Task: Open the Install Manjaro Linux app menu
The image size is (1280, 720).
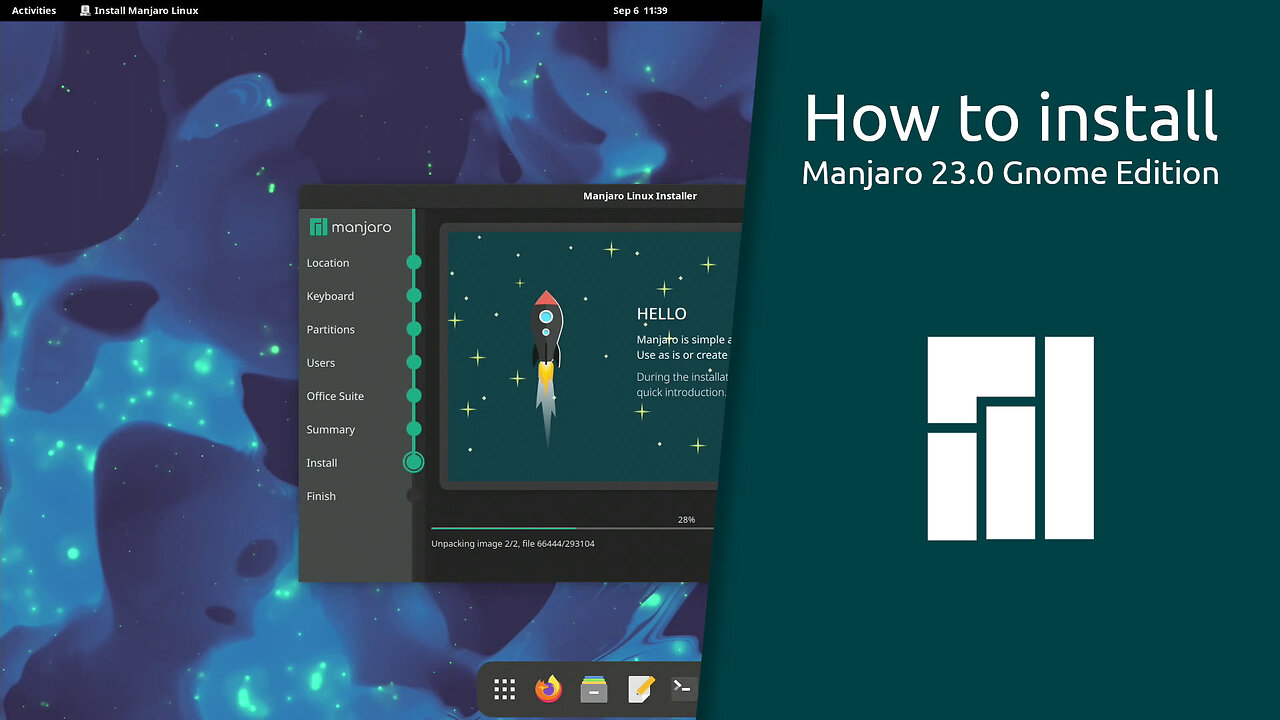Action: coord(139,10)
